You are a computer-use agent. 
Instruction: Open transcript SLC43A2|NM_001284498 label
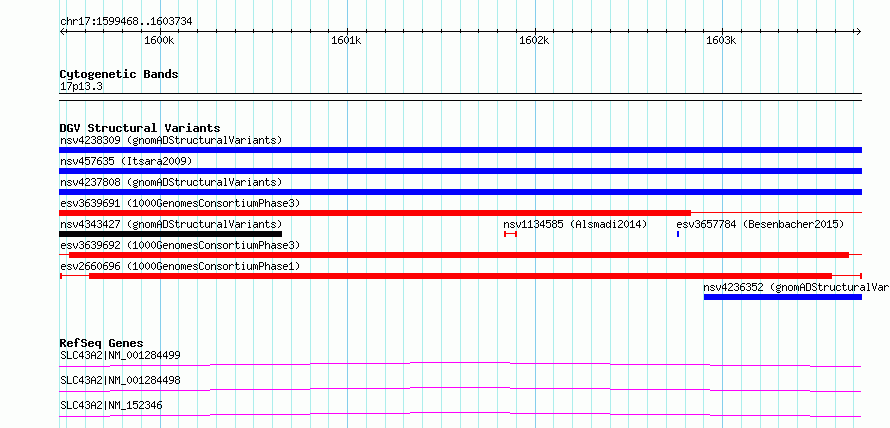click(120, 380)
